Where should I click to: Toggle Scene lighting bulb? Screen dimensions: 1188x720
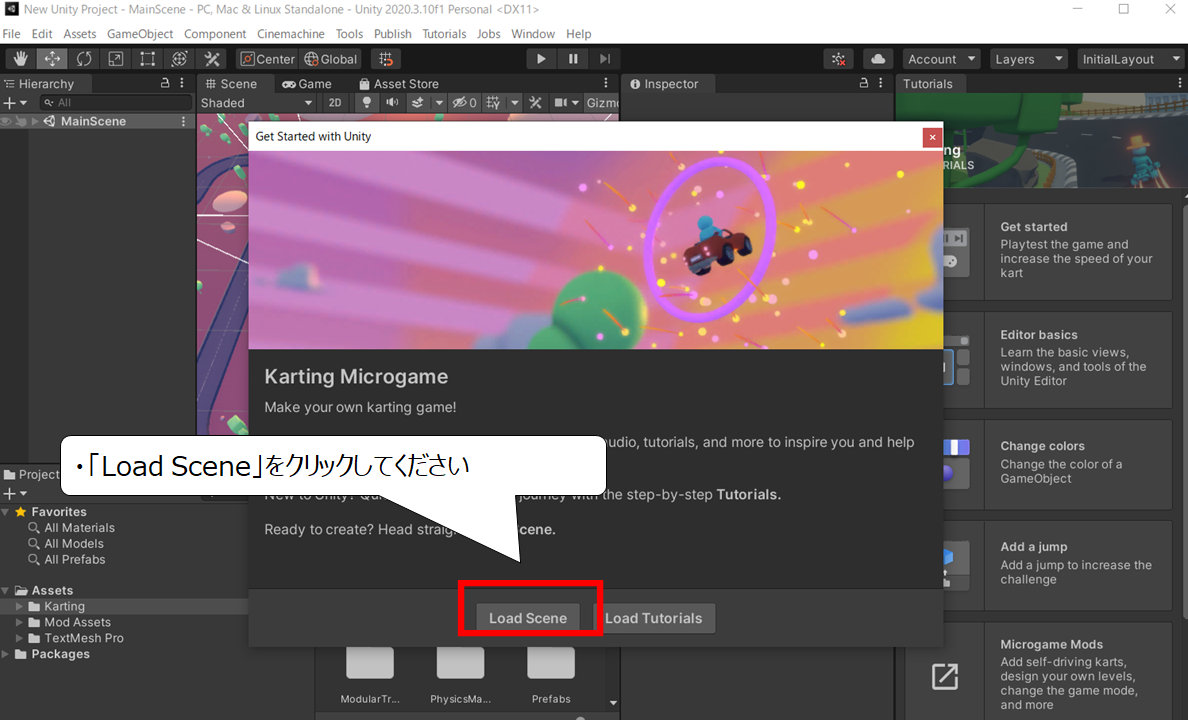tap(367, 102)
